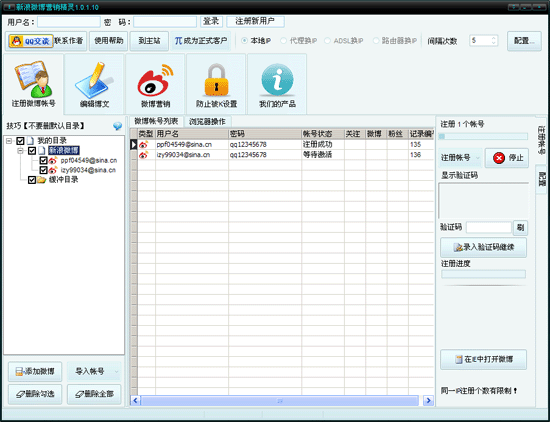Switch to the 微博帐号列表 tab
The width and height of the screenshot is (550, 422).
coord(156,121)
